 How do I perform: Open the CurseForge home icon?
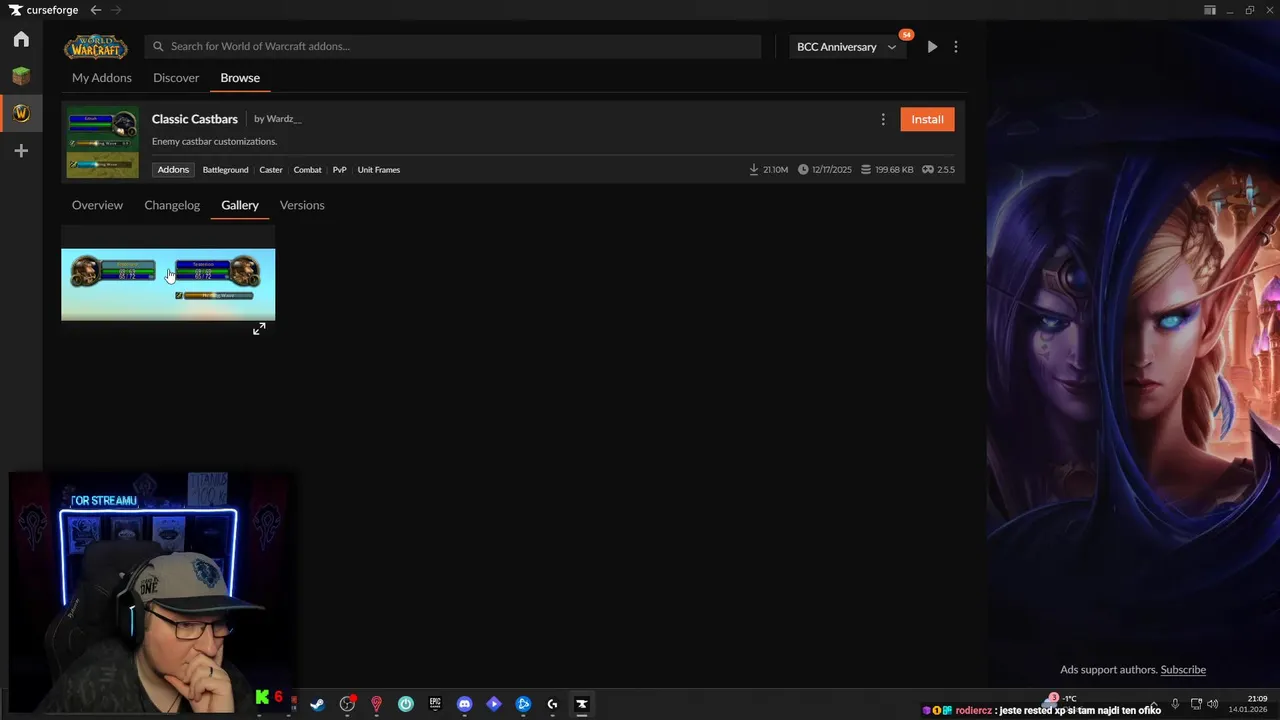coord(21,39)
